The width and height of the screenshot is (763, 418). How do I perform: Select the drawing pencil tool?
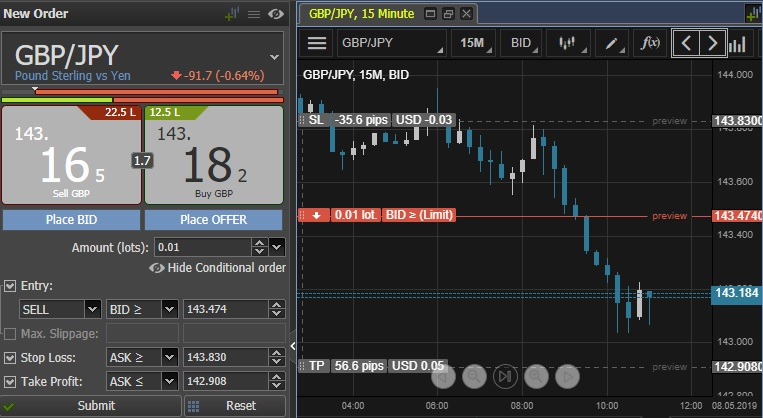[x=612, y=43]
